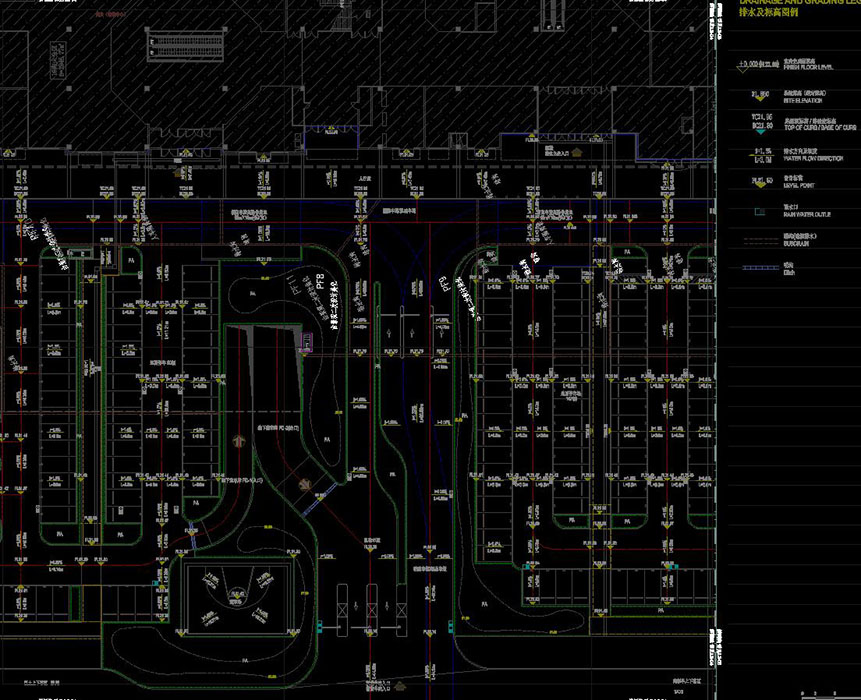
Task: Click the WATER FLOW DIRECTION legend text
Action: 815,158
